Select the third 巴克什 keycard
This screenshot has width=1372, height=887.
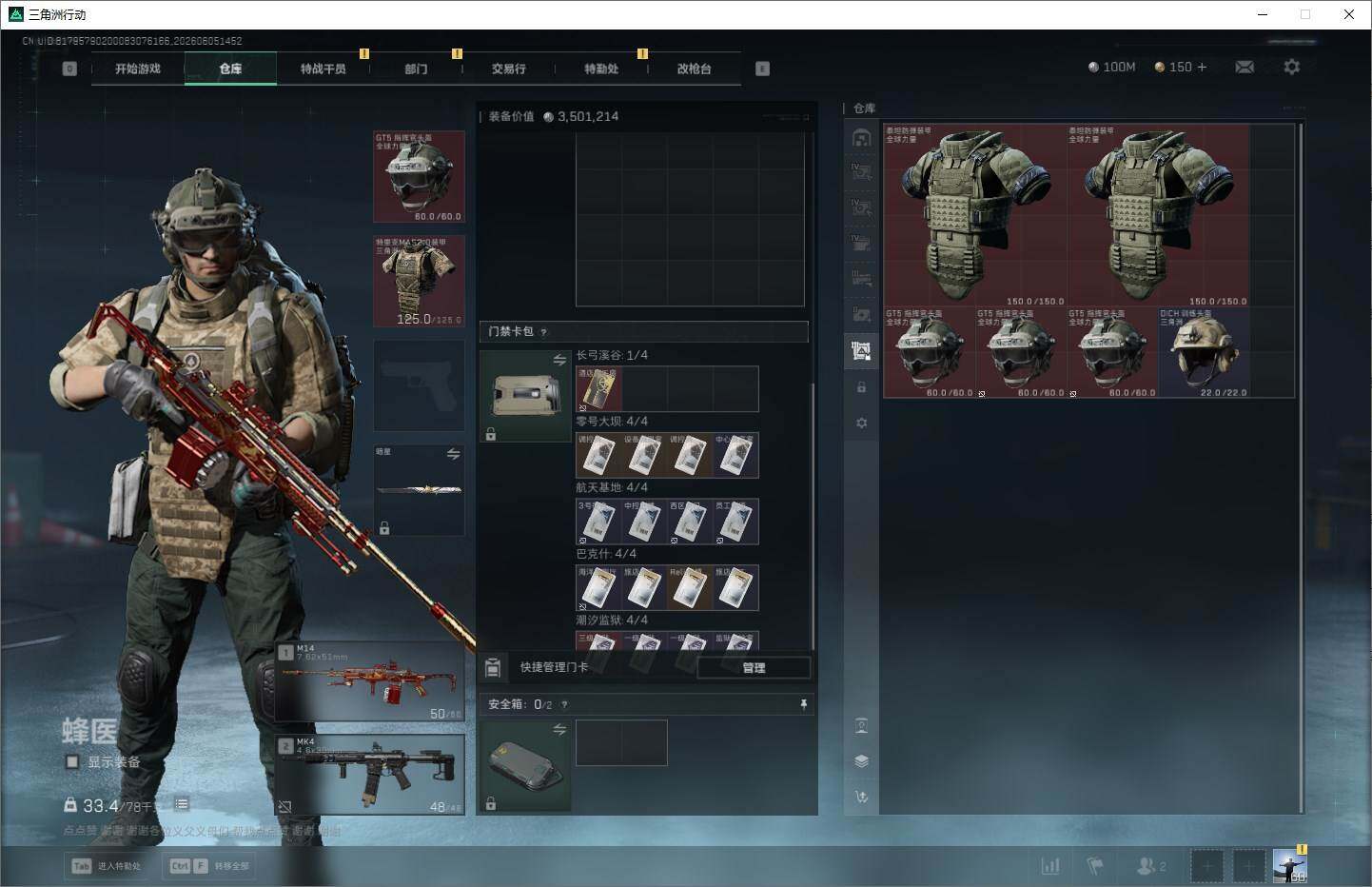click(690, 588)
